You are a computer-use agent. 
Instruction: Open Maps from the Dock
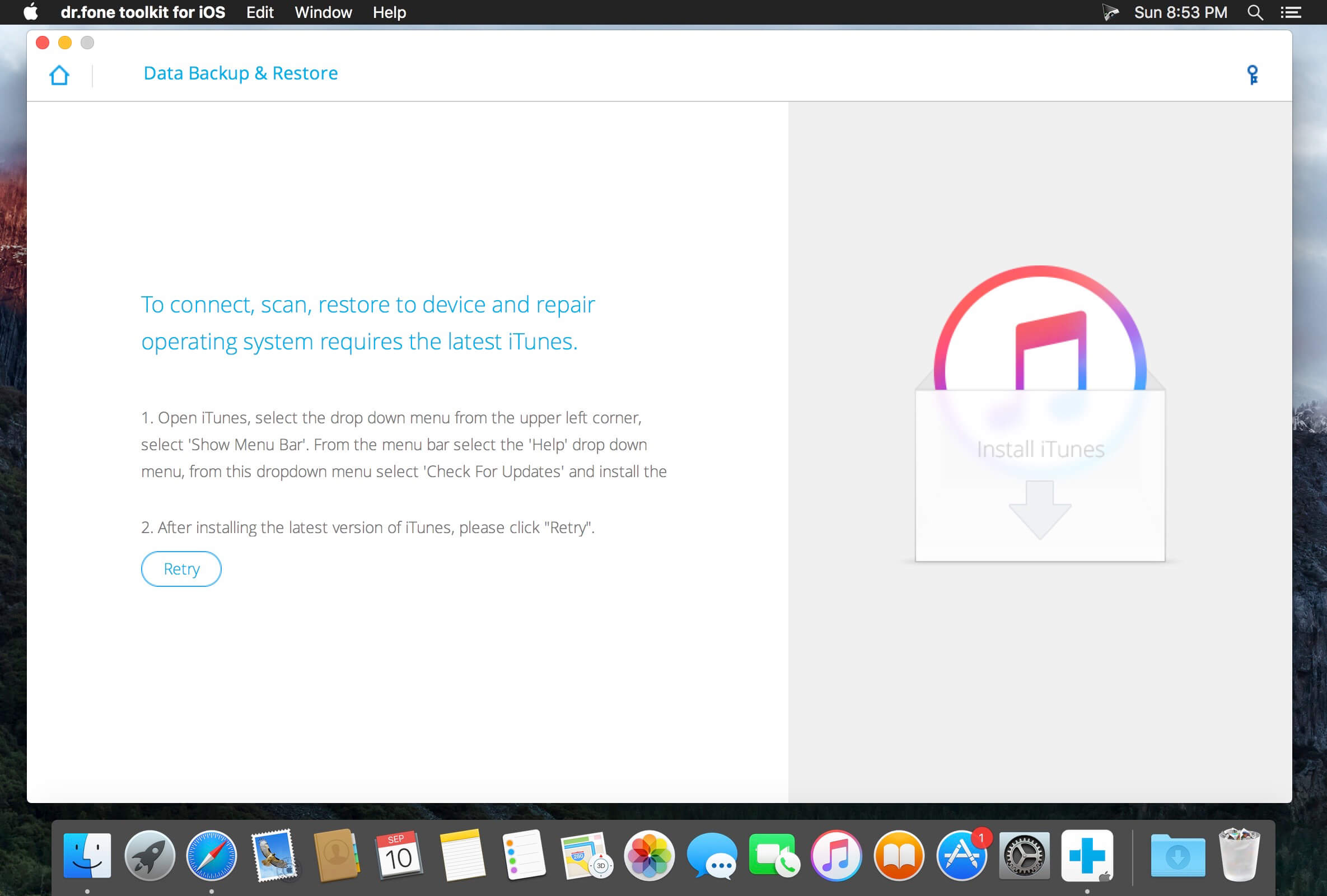586,856
